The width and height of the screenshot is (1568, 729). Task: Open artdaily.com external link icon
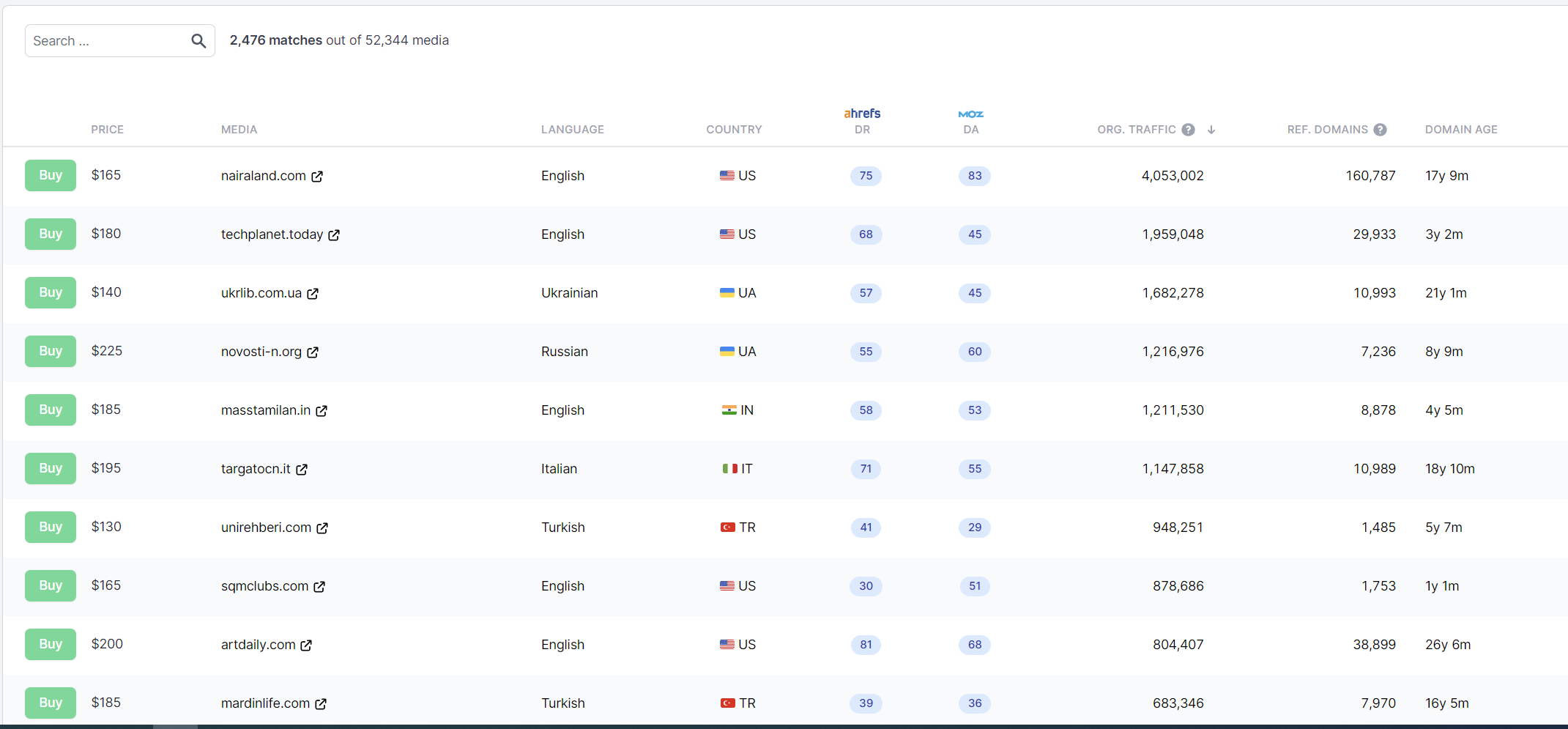pos(306,645)
